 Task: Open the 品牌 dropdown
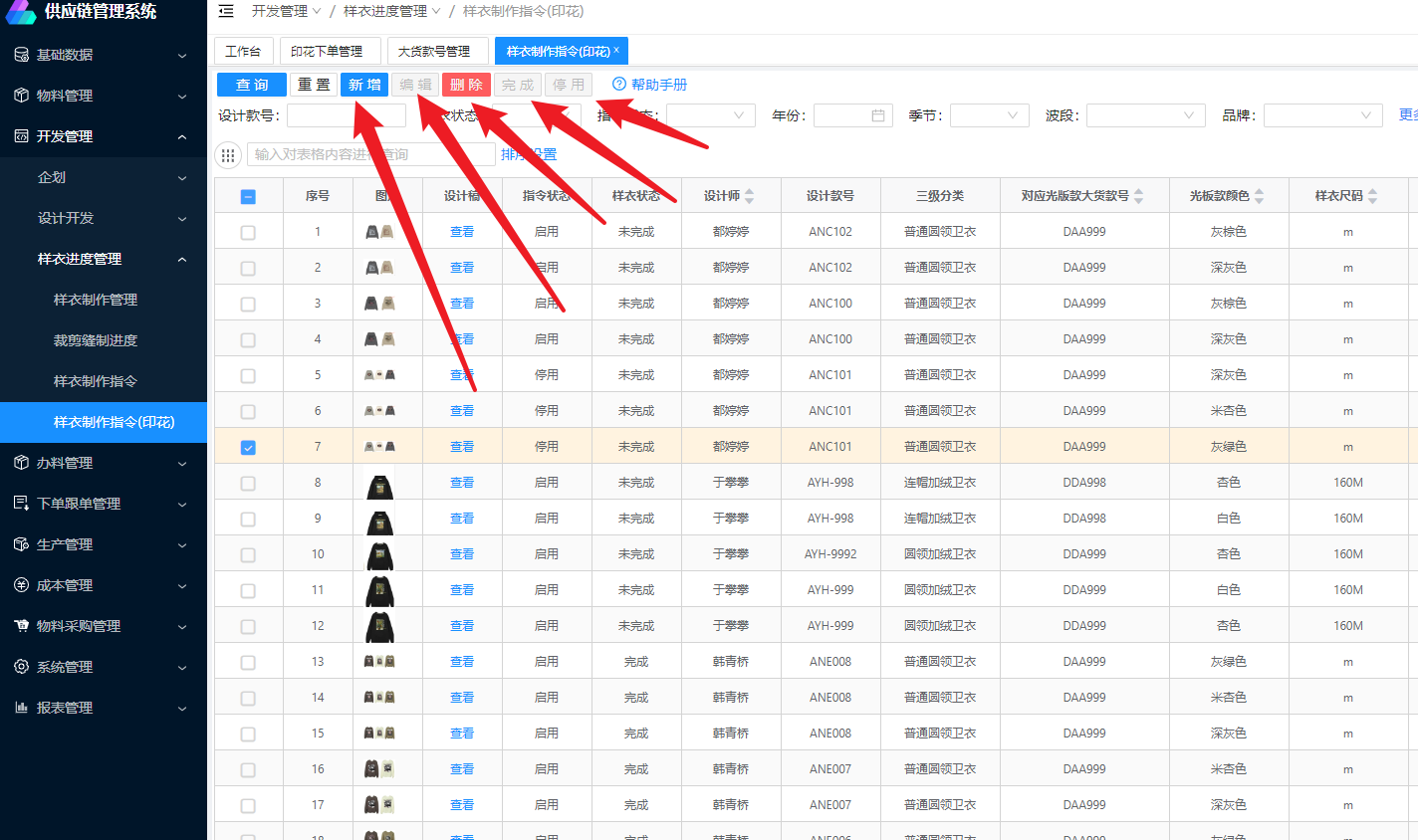coord(1322,115)
